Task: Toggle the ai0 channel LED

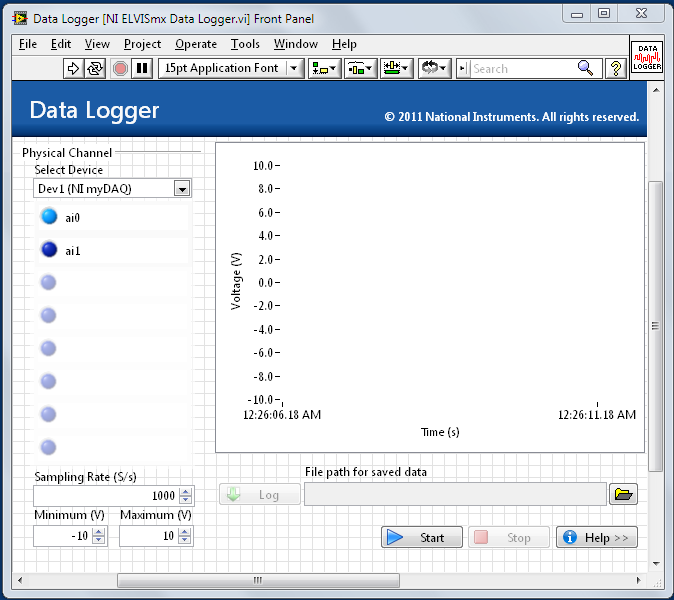Action: click(49, 217)
